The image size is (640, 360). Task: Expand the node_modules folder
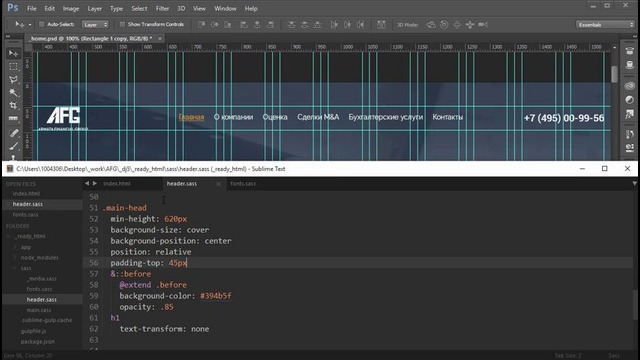pyautogui.click(x=16, y=258)
